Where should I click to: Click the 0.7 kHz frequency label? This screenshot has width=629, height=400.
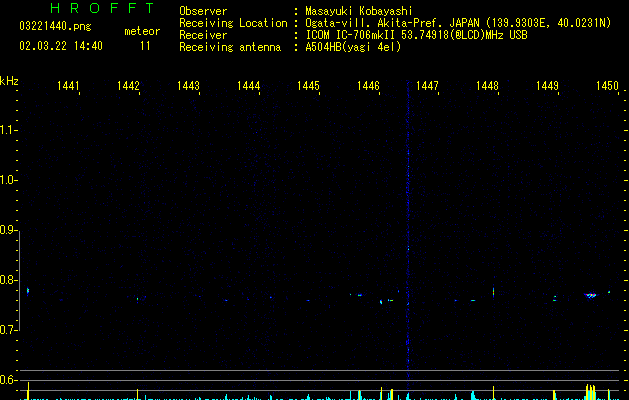click(8, 330)
